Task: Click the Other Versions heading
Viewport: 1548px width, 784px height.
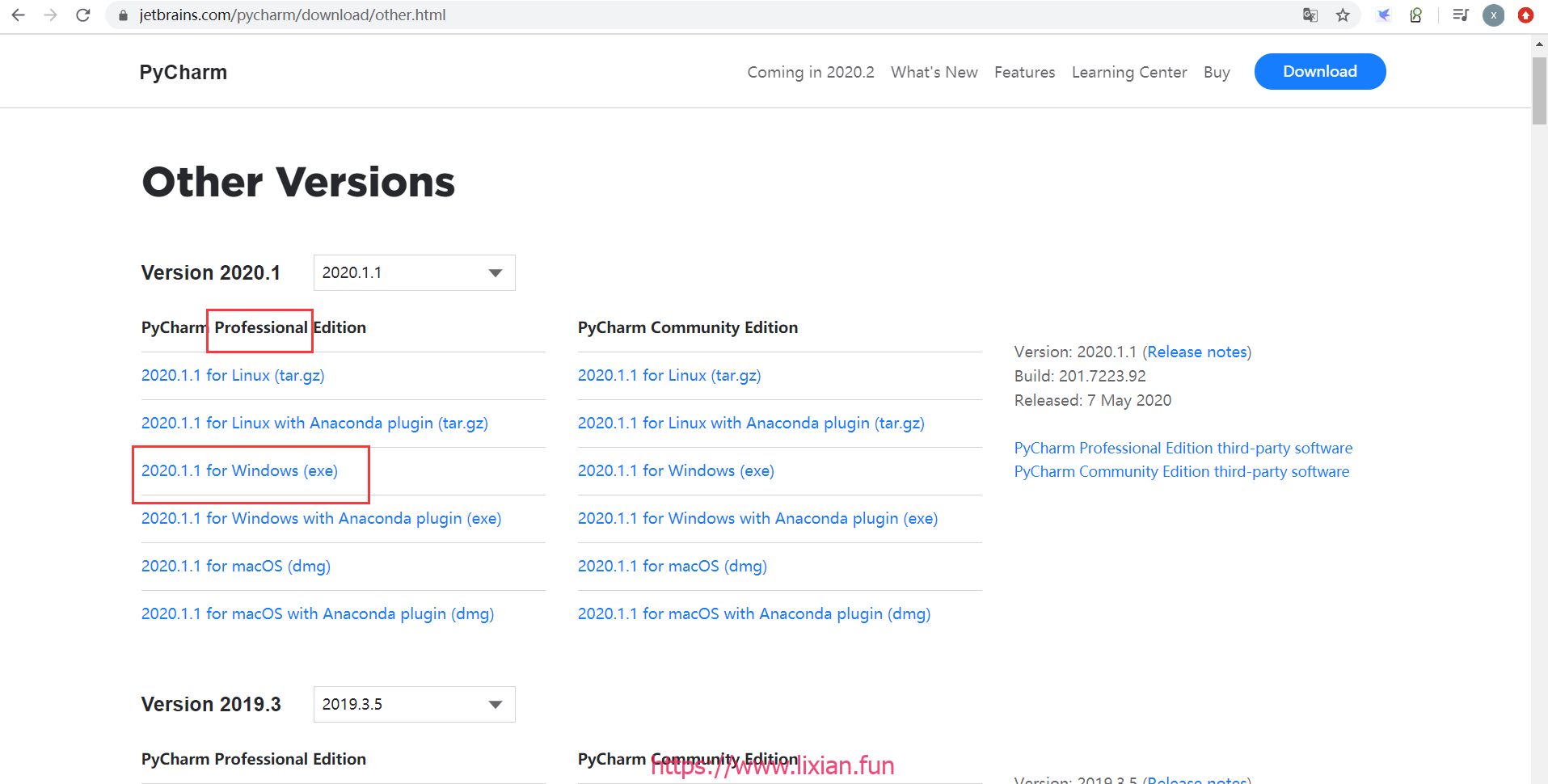Action: point(298,182)
